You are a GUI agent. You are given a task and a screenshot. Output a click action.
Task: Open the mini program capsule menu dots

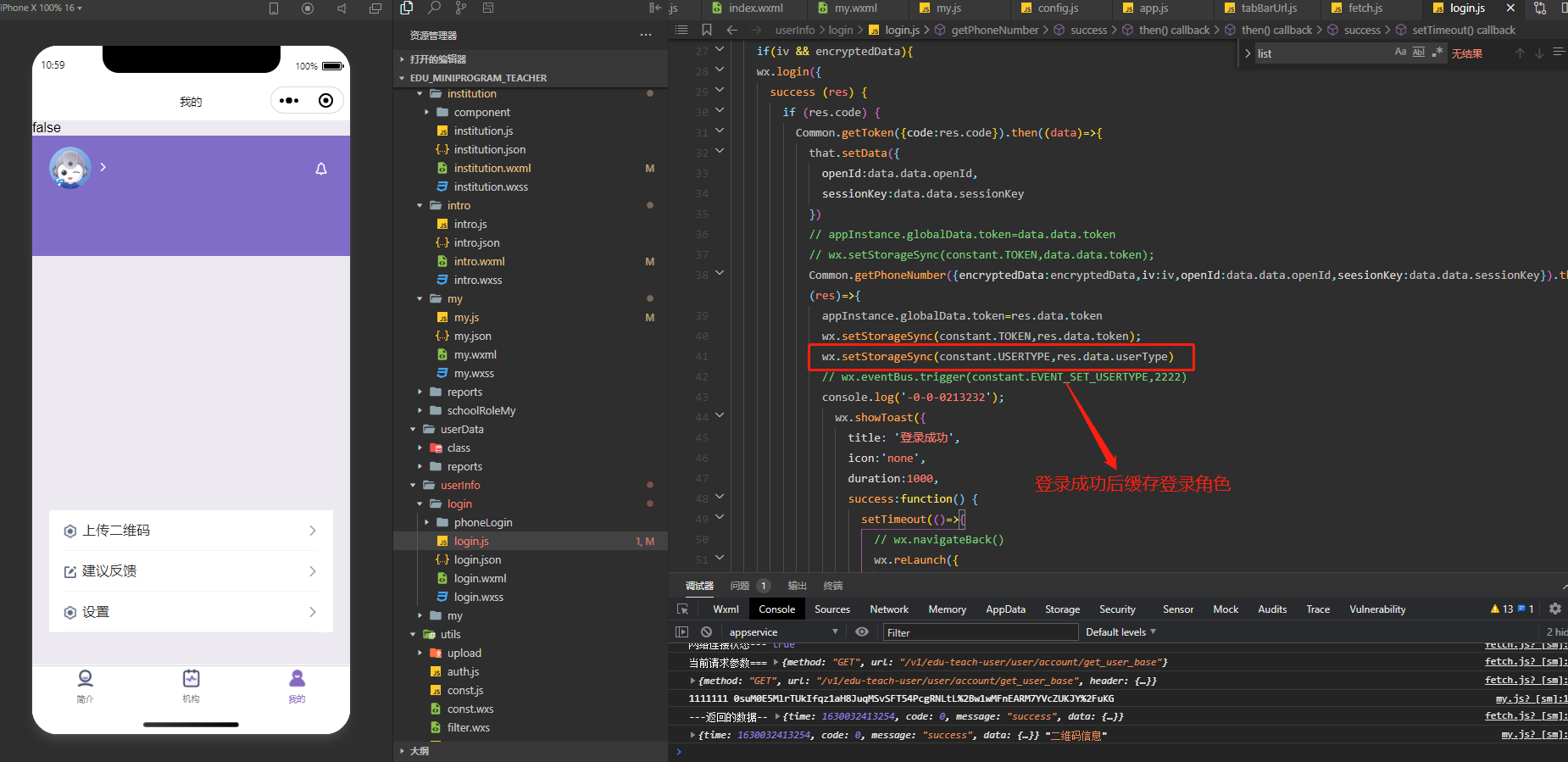(x=289, y=101)
